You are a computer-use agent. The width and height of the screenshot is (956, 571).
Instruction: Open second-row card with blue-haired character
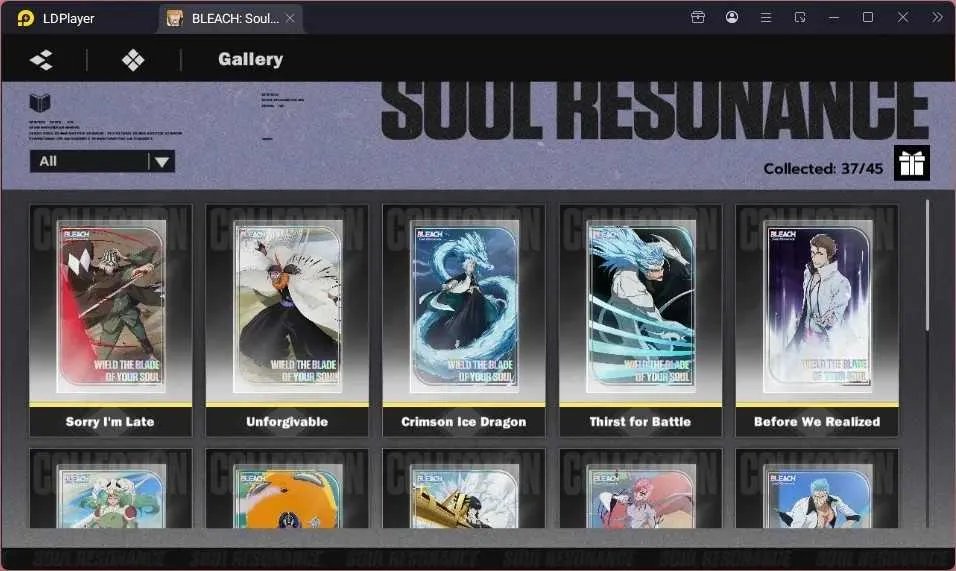tap(817, 489)
